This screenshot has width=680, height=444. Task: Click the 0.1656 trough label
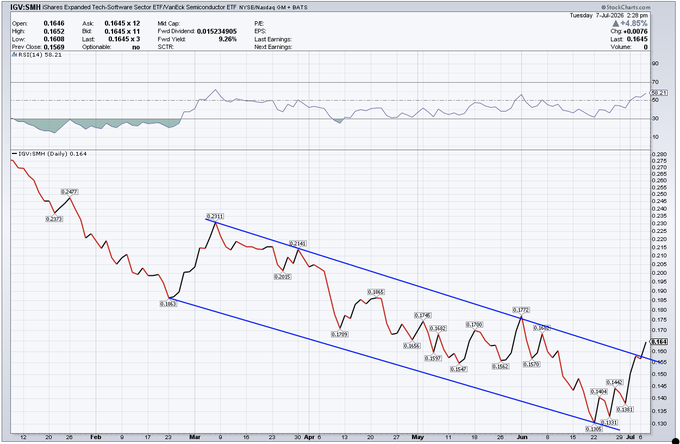pyautogui.click(x=412, y=346)
